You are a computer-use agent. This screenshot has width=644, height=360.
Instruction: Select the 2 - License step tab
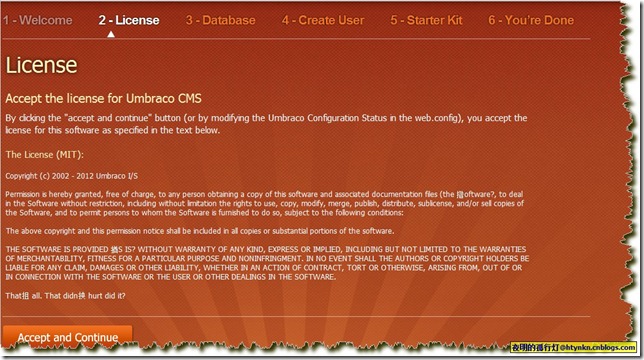click(x=129, y=20)
